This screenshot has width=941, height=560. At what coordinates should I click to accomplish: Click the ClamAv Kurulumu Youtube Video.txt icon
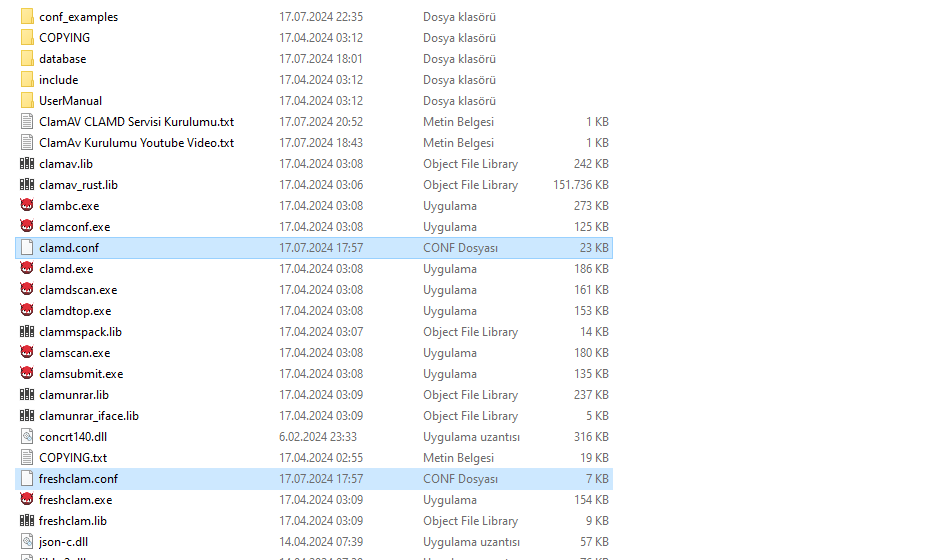click(x=27, y=143)
